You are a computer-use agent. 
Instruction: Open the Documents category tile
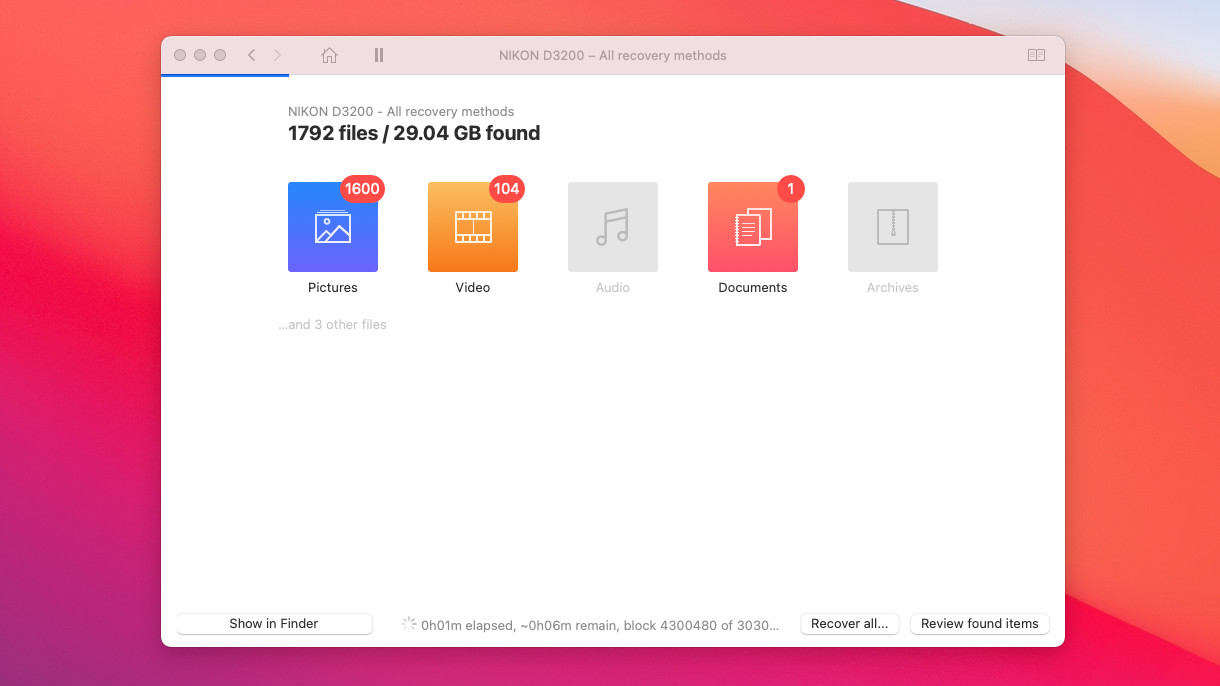pyautogui.click(x=753, y=227)
